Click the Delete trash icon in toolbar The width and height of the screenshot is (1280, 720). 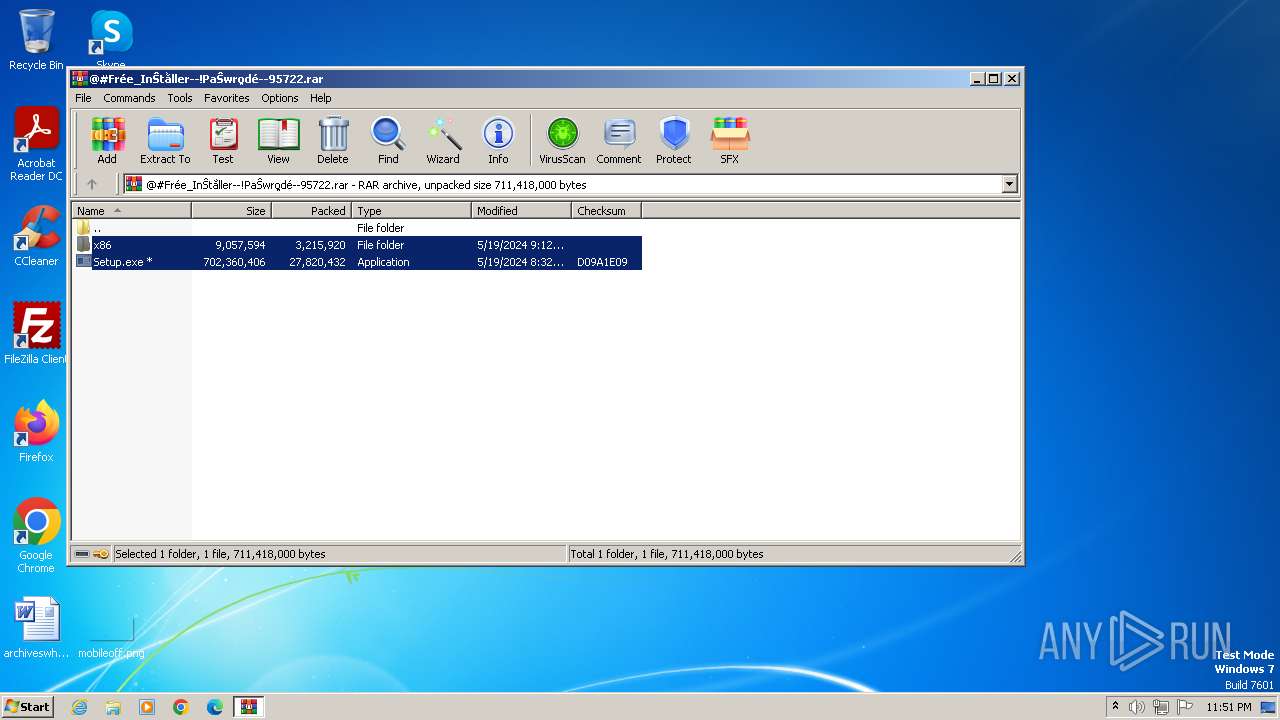[333, 140]
